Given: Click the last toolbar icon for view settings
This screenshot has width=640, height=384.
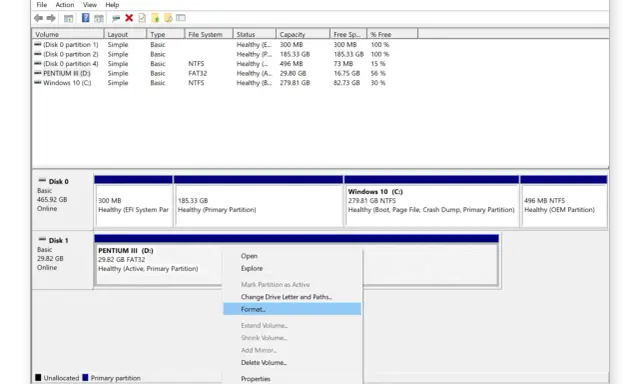Looking at the screenshot, I should click(x=181, y=18).
